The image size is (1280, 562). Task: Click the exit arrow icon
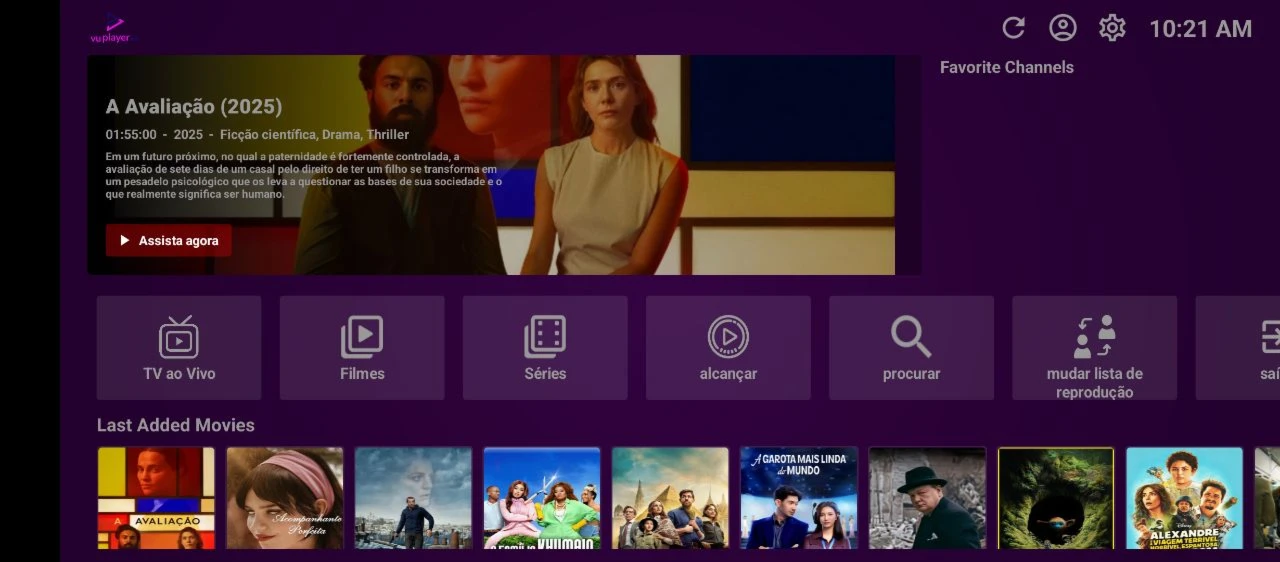point(1269,337)
